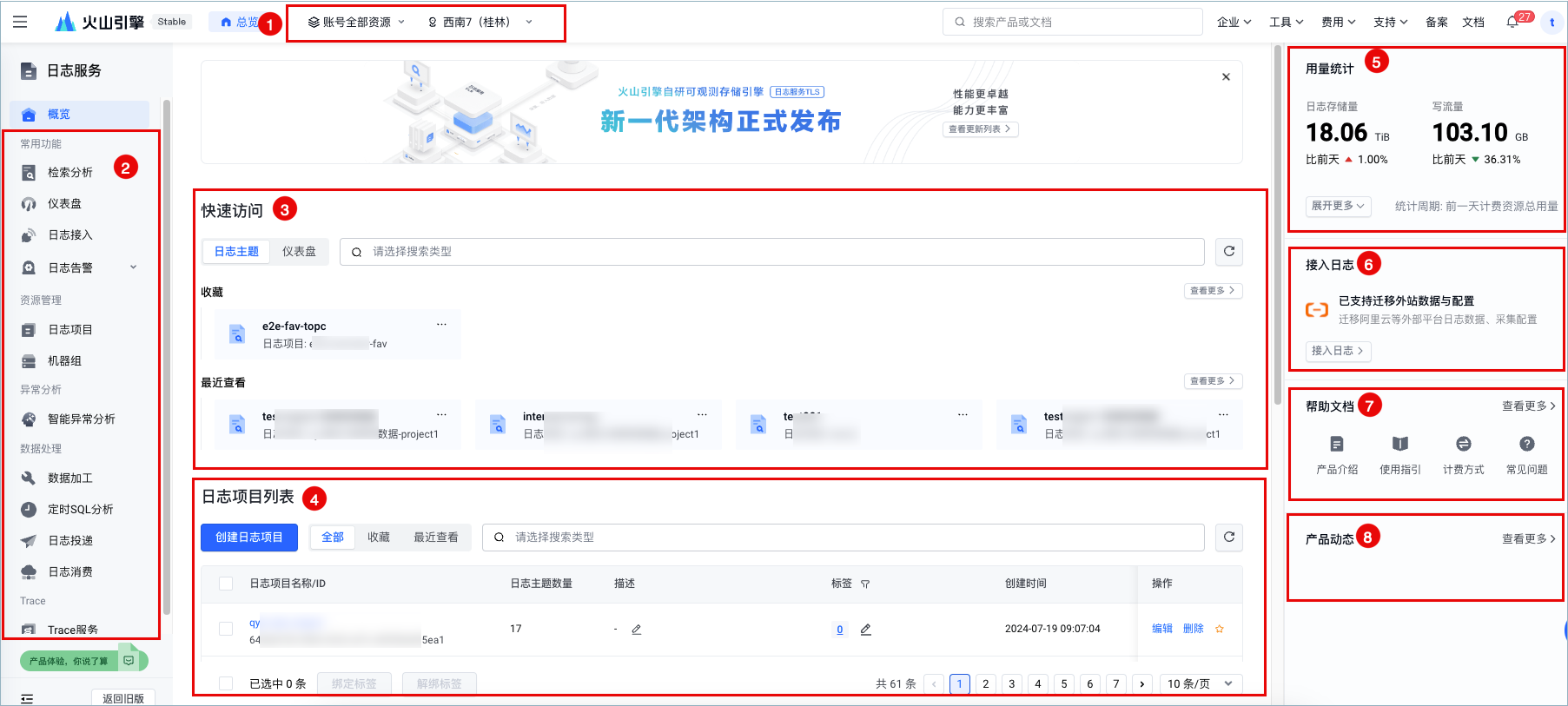Open 机器组 in the sidebar
Viewport: 1568px width, 706px height.
[64, 361]
